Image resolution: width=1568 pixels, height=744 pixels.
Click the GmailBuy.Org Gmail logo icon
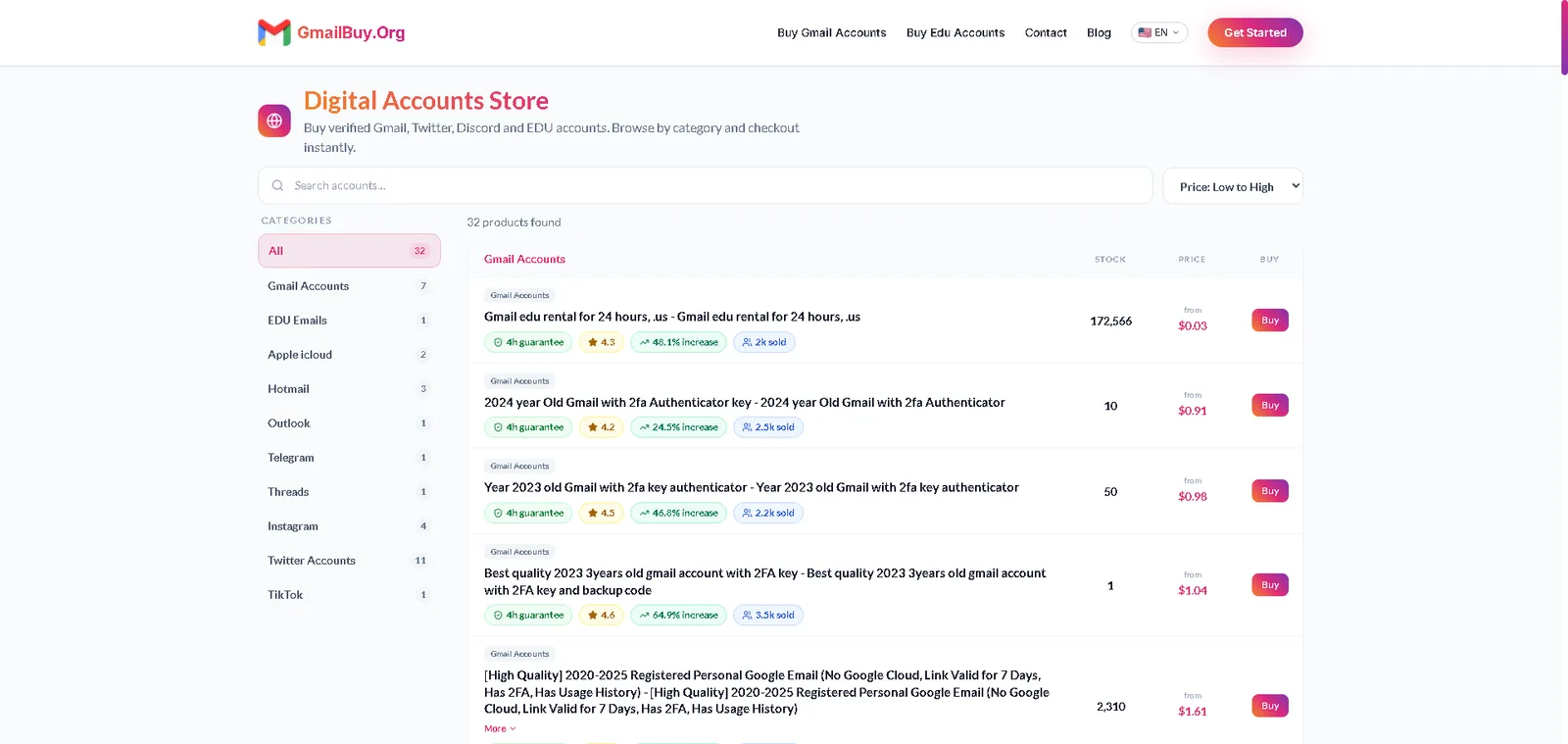[x=274, y=32]
